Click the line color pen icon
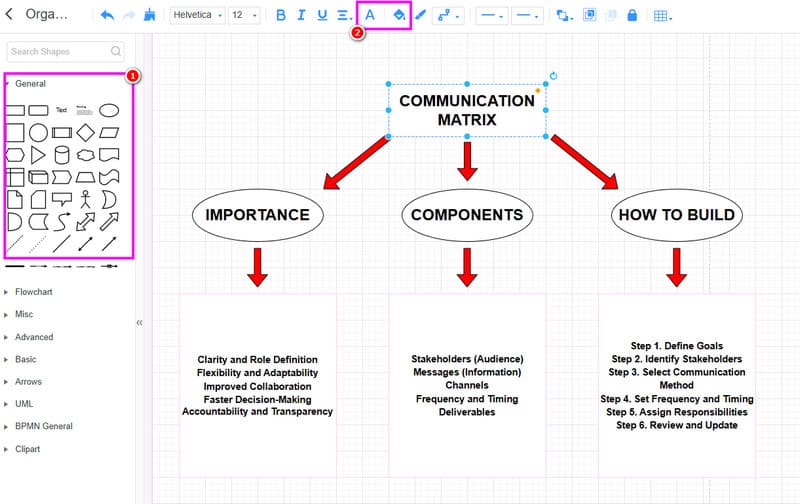 click(420, 15)
